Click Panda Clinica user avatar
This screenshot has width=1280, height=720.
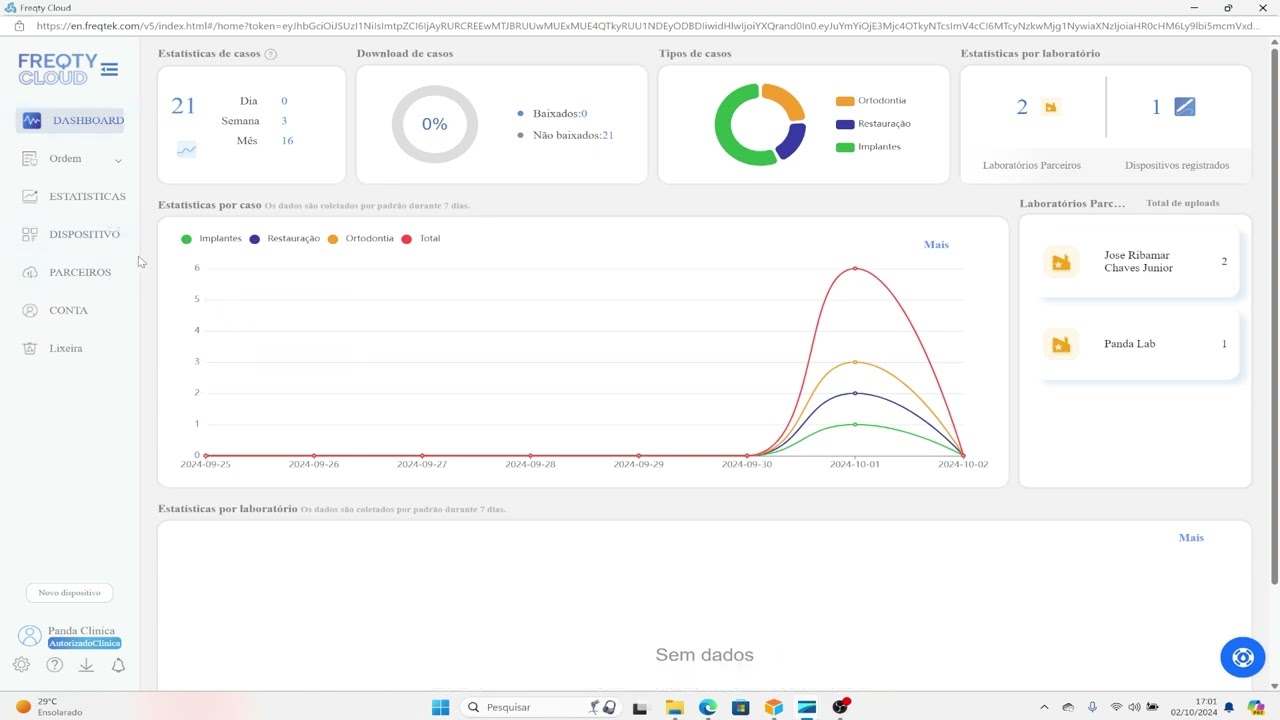tap(31, 636)
